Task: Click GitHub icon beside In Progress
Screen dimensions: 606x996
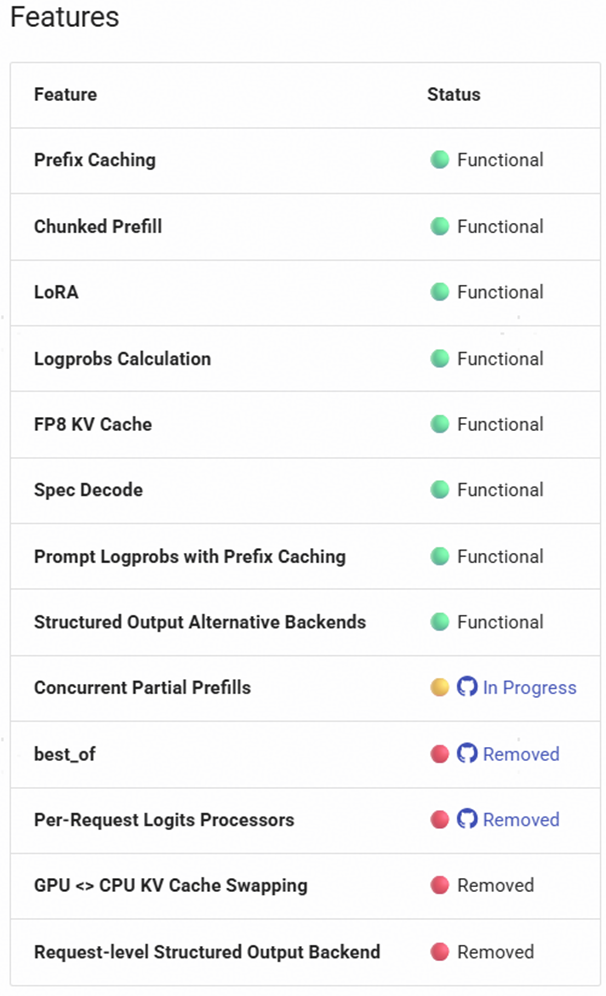Action: [x=467, y=688]
